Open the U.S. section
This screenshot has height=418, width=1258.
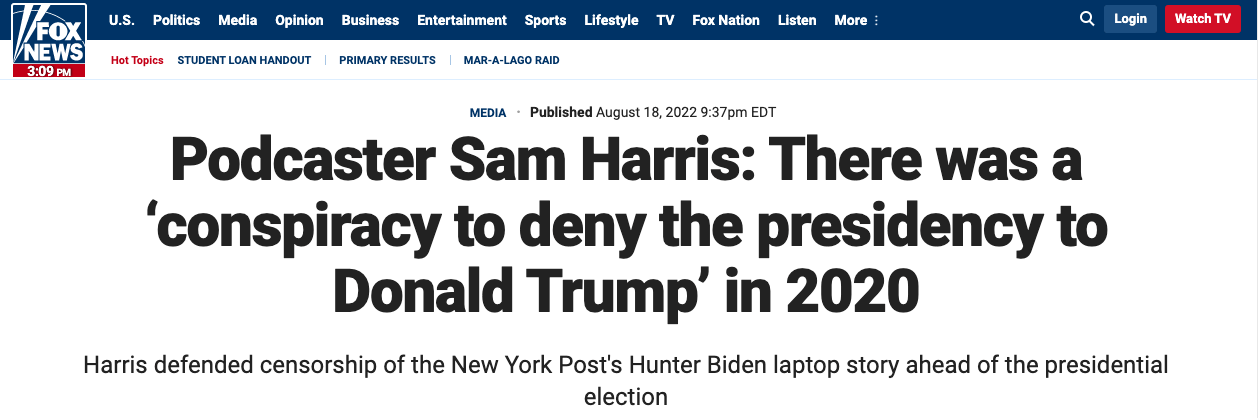click(x=122, y=20)
